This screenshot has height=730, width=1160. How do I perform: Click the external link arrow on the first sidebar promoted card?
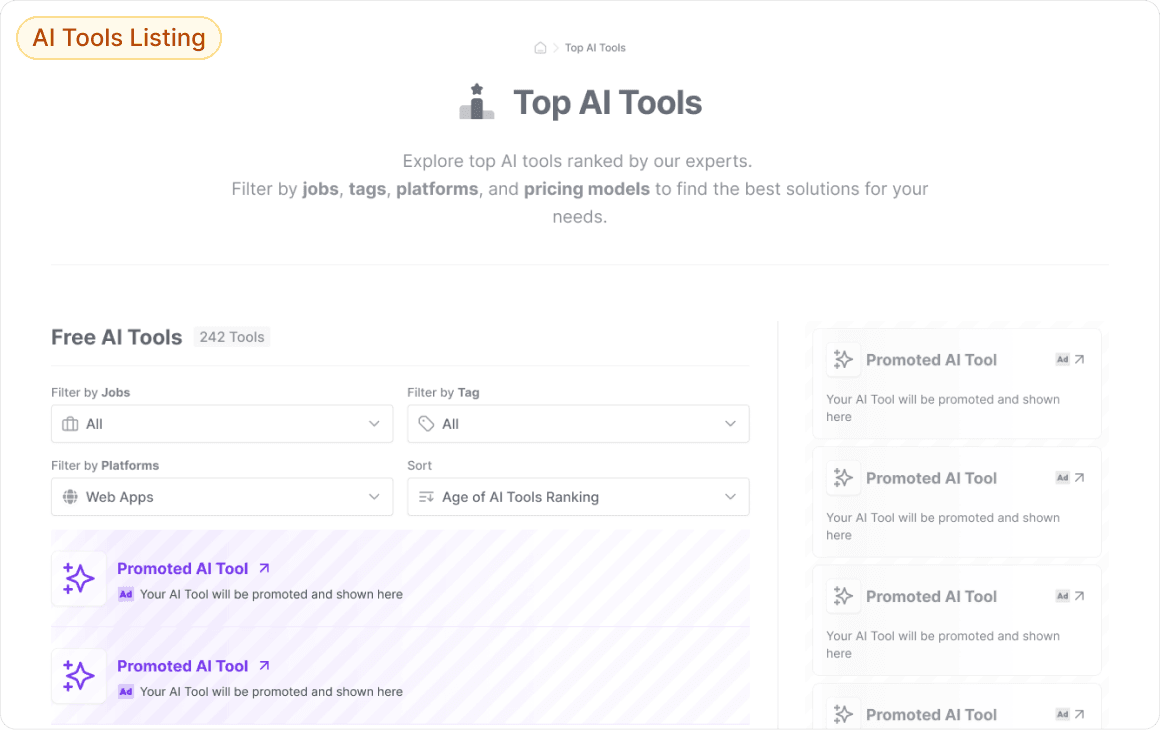[1080, 359]
